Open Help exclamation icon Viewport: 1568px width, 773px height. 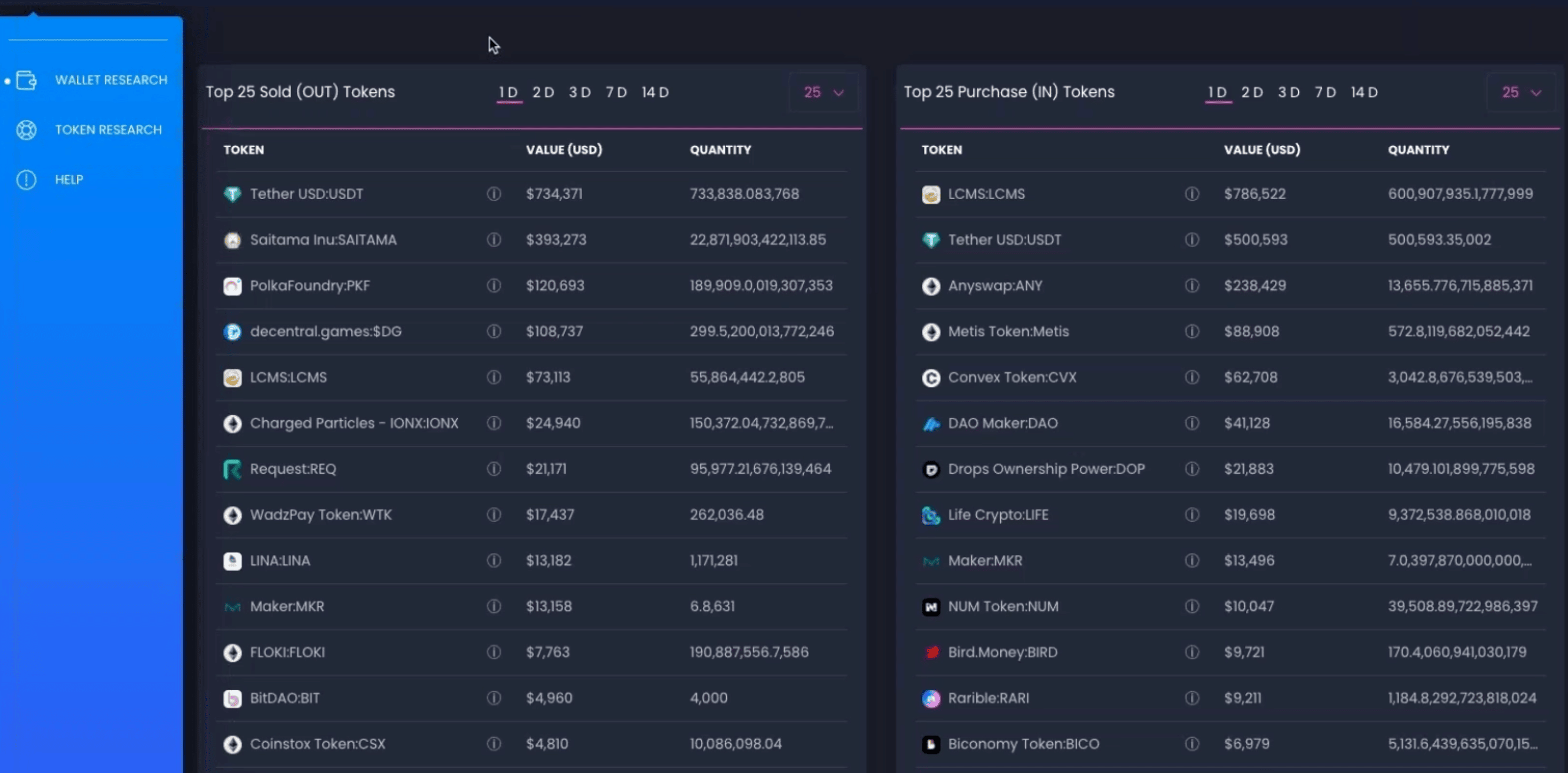pyautogui.click(x=26, y=179)
